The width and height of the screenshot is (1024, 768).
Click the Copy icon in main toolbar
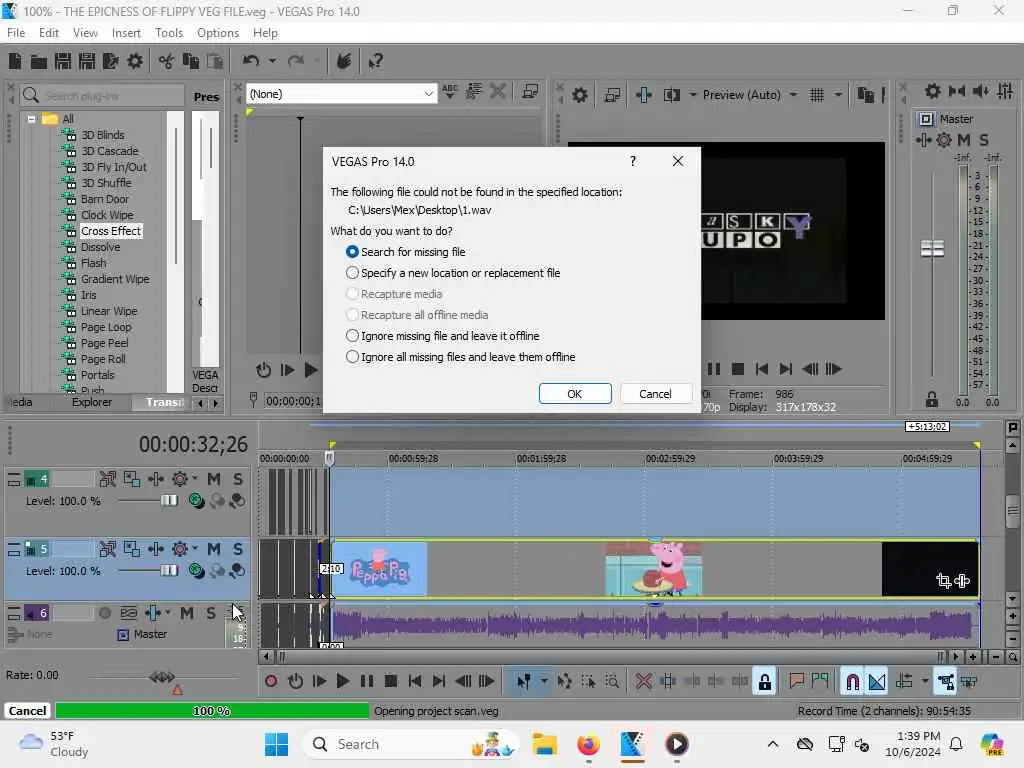[191, 61]
